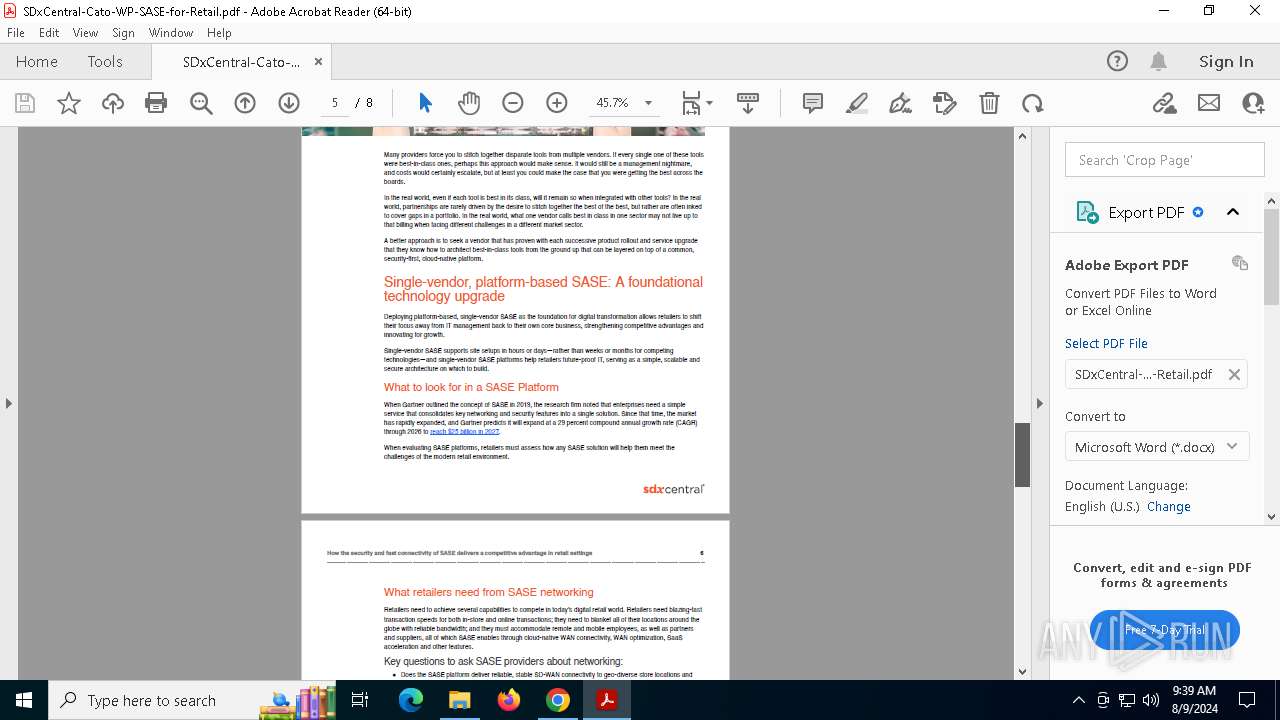Screen dimensions: 1280x720
Task: Open the File menu
Action: [16, 33]
